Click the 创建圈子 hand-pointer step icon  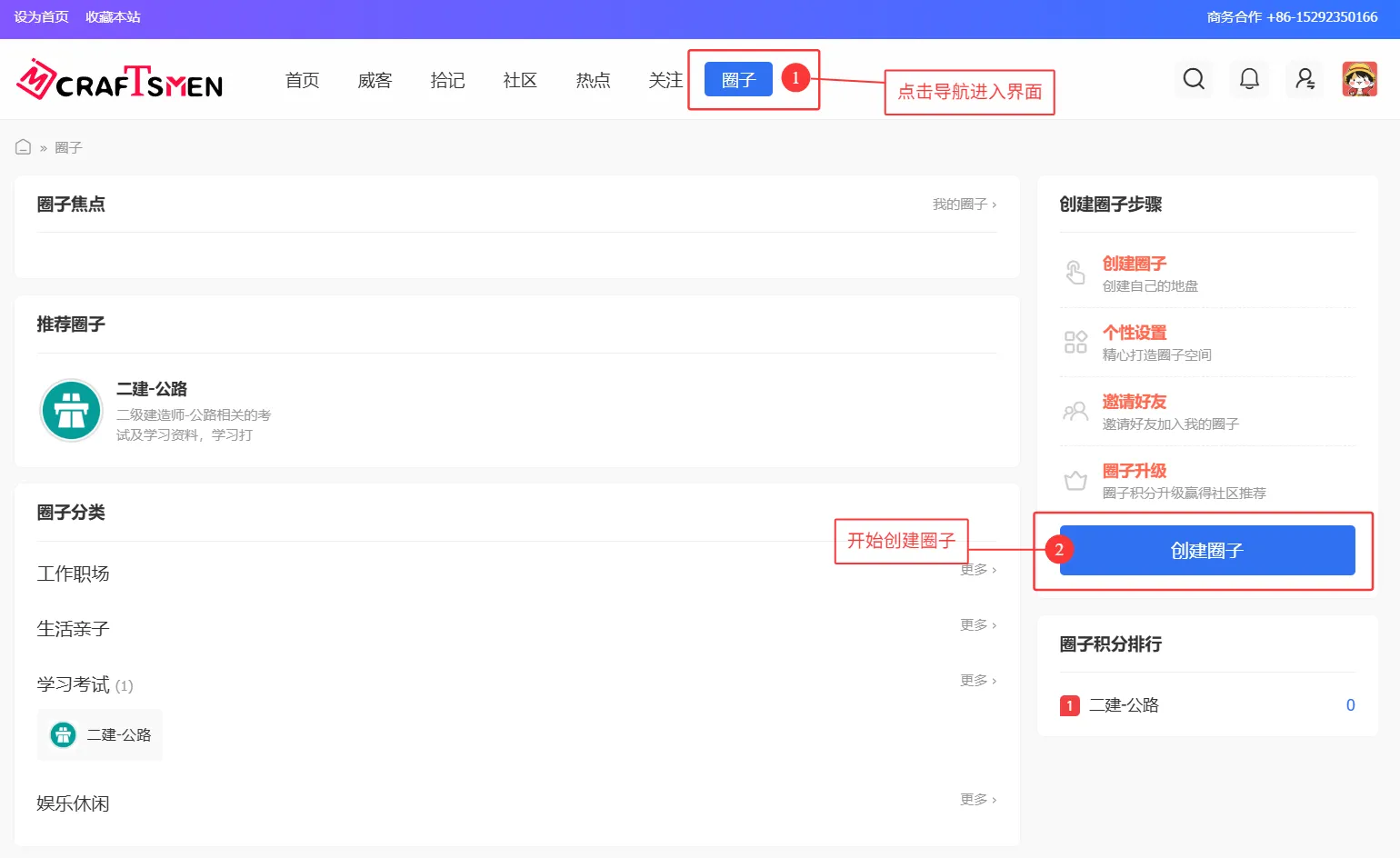tap(1075, 273)
